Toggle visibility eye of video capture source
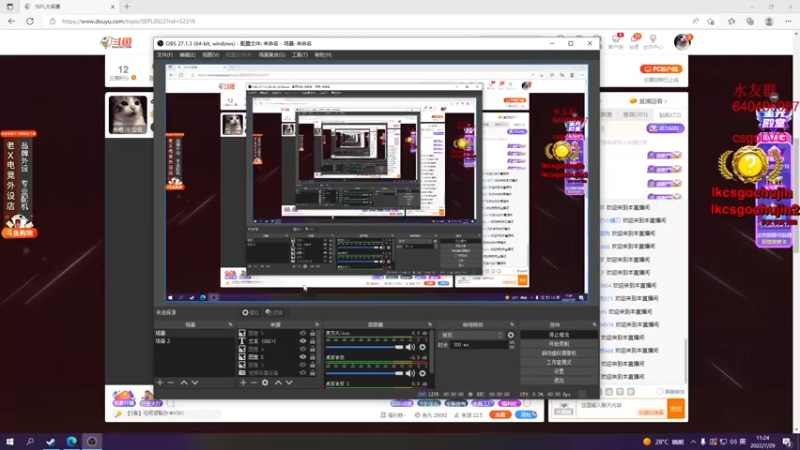800x450 pixels. (x=303, y=372)
